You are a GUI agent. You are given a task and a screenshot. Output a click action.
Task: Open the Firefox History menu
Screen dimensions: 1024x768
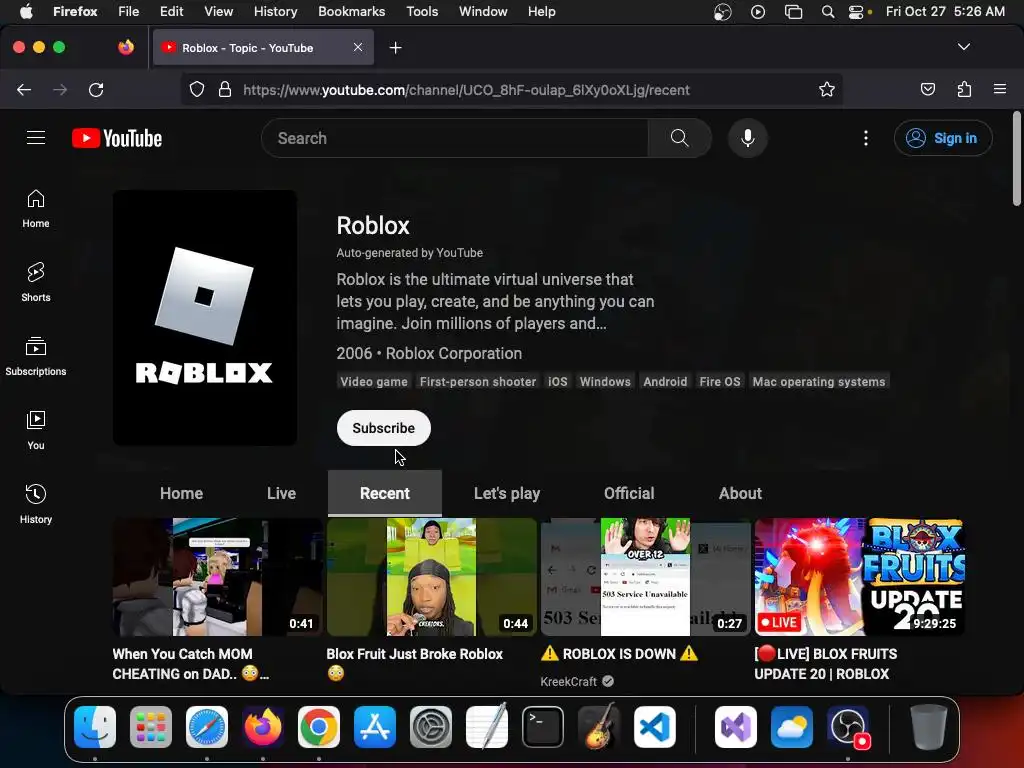coord(275,12)
